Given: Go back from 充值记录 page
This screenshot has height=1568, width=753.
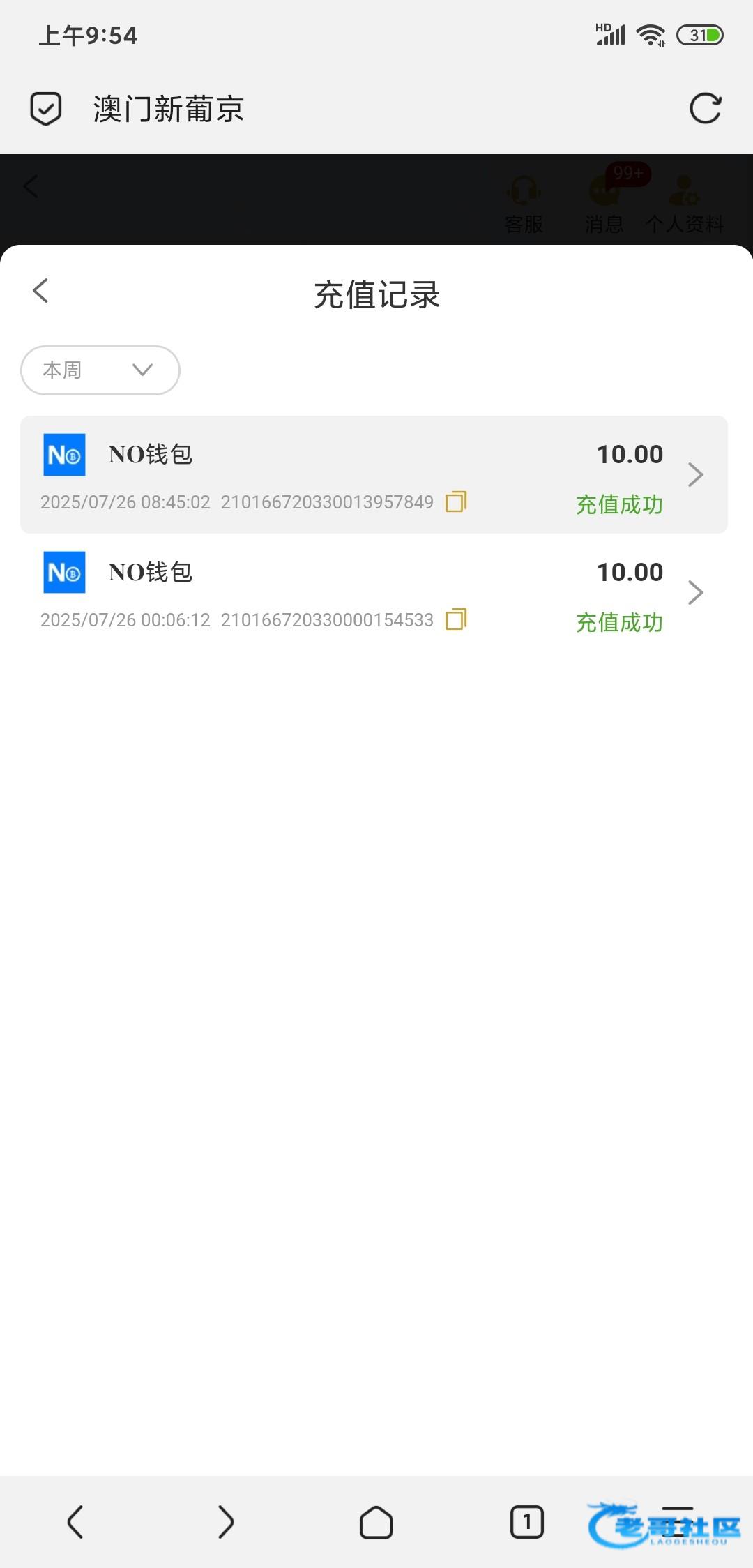Looking at the screenshot, I should pos(40,292).
